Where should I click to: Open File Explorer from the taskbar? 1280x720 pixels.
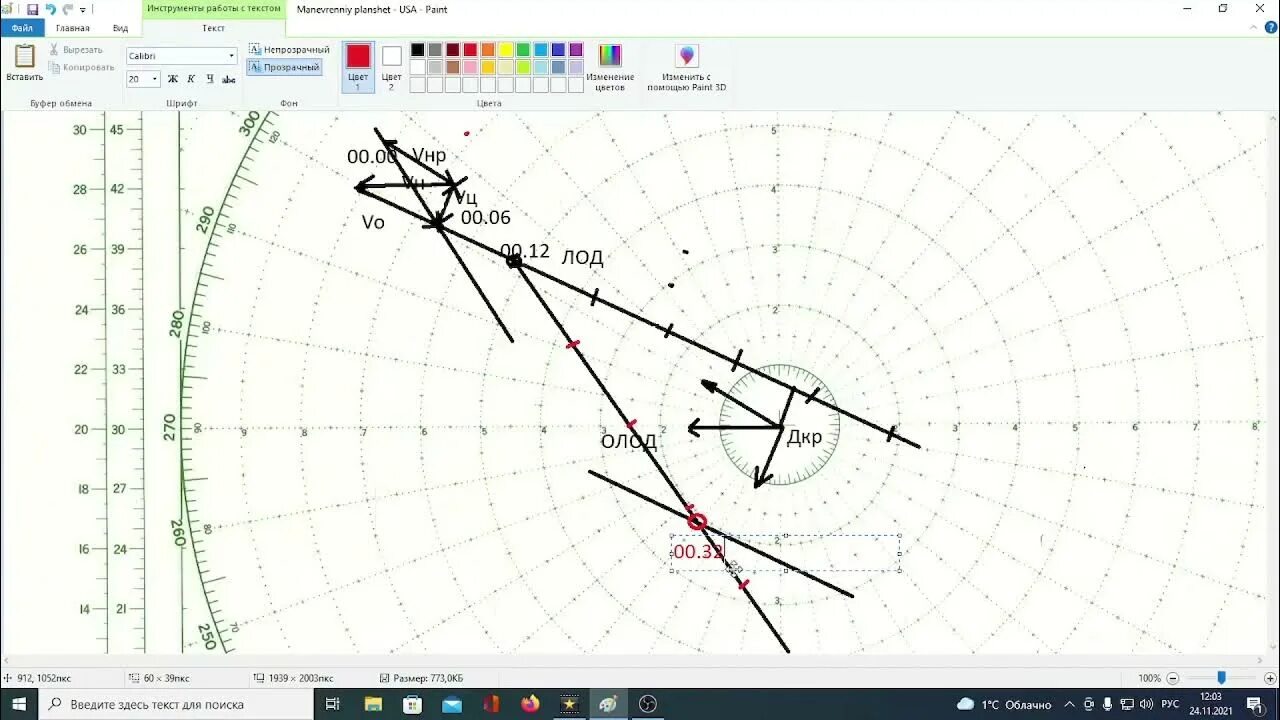tap(373, 704)
